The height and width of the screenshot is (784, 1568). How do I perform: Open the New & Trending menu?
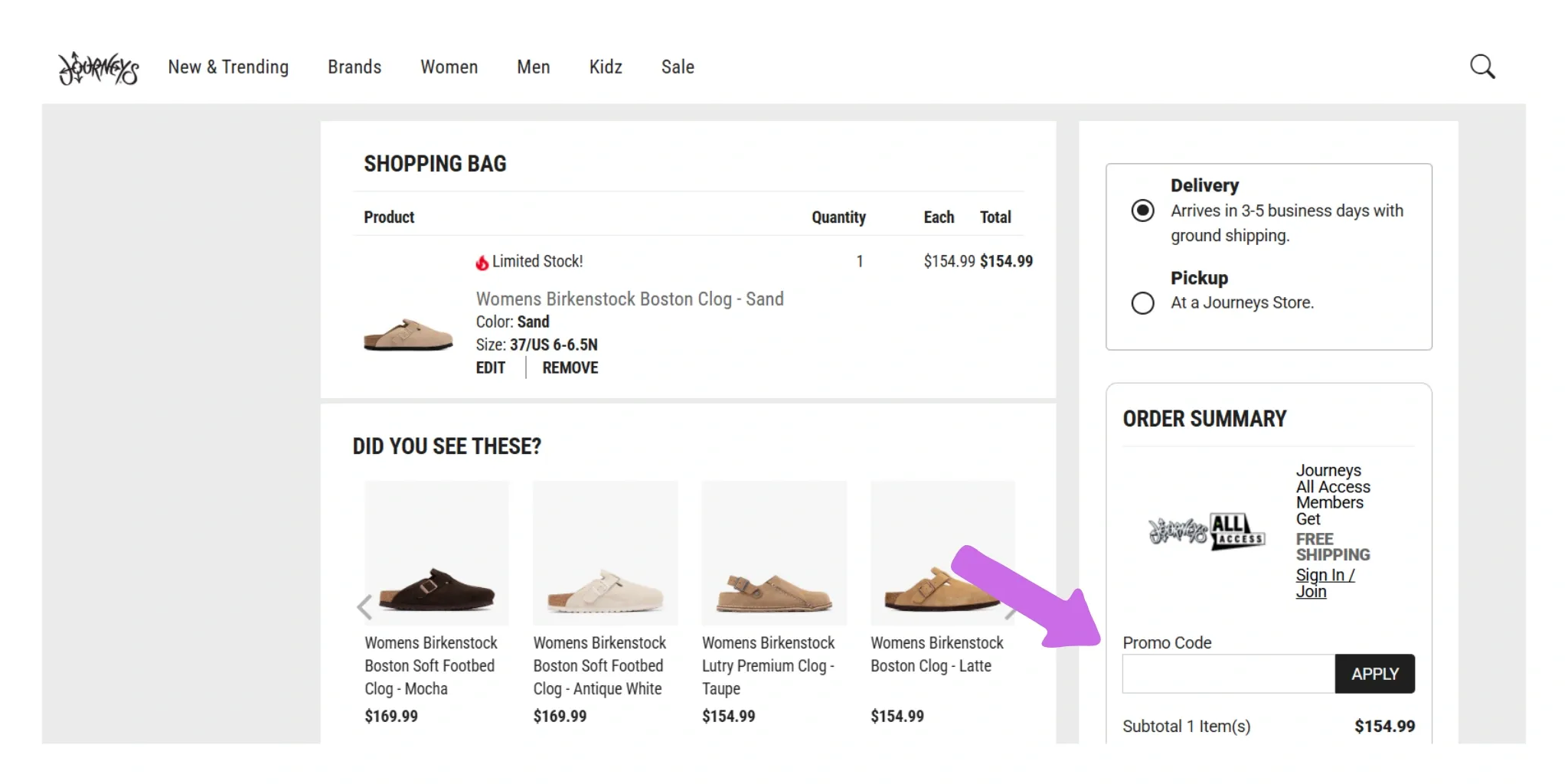(x=228, y=67)
